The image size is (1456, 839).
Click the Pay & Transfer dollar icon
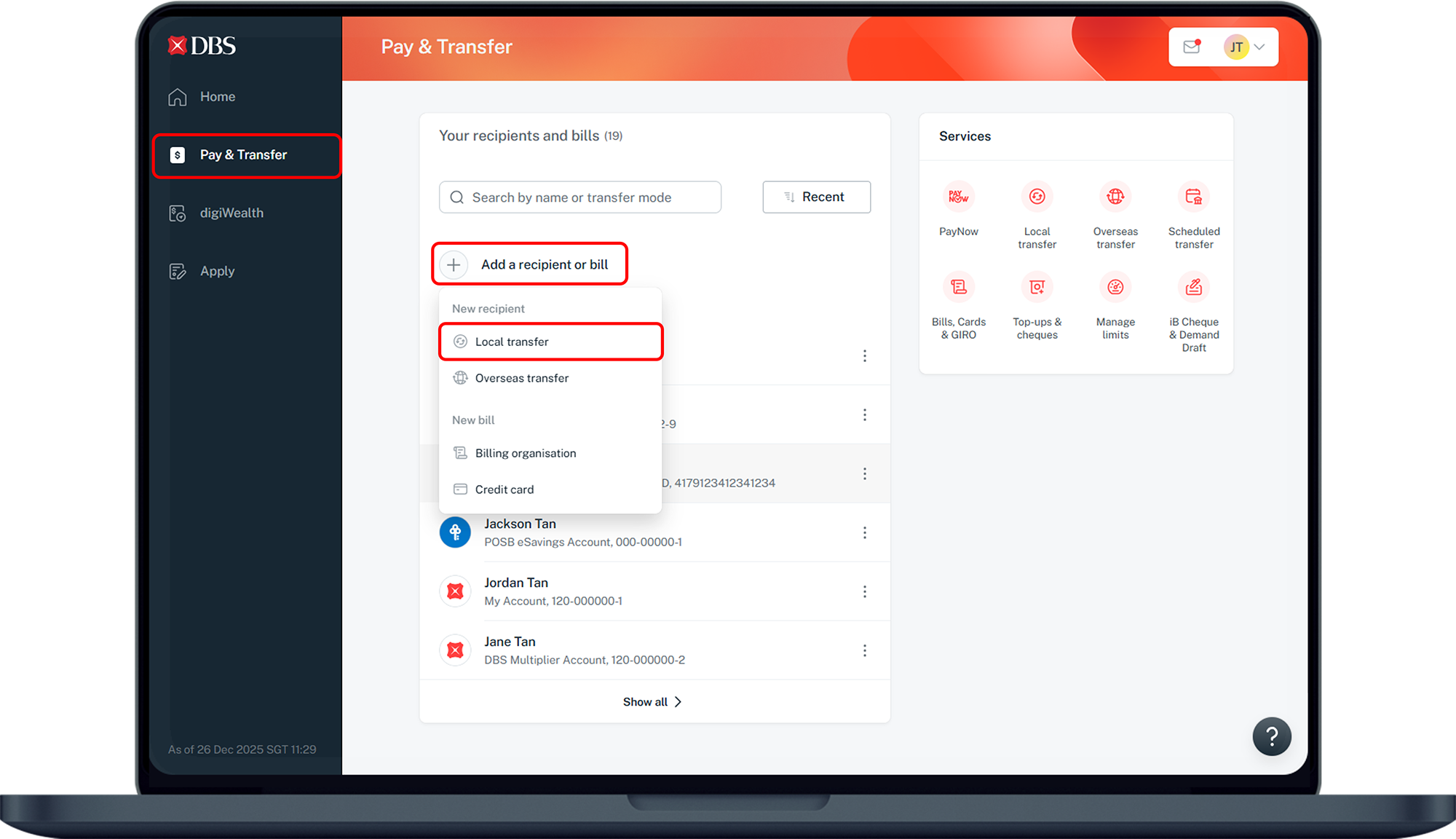point(177,155)
